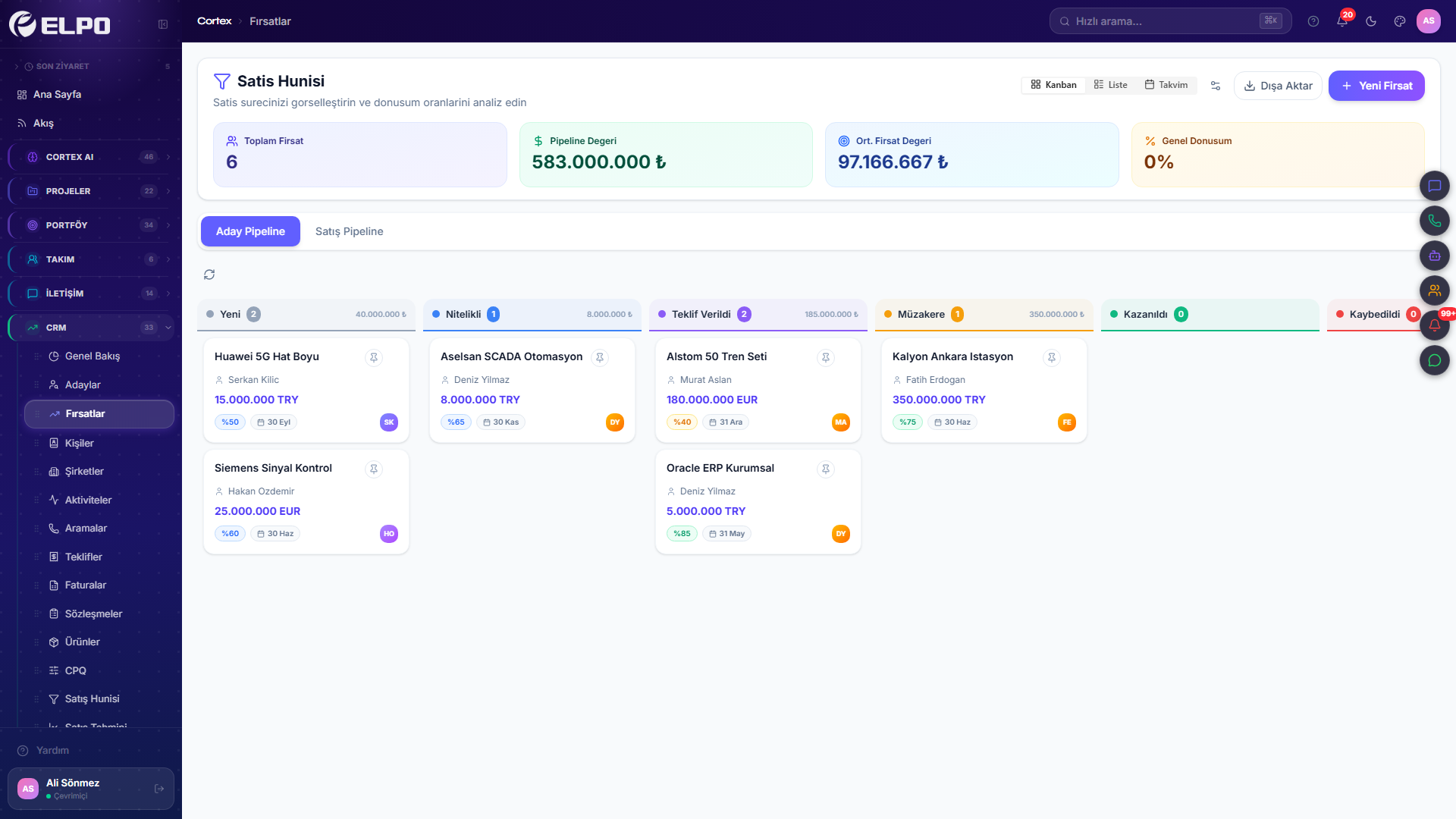
Task: Expand the Cortex AI menu group
Action: tap(91, 157)
